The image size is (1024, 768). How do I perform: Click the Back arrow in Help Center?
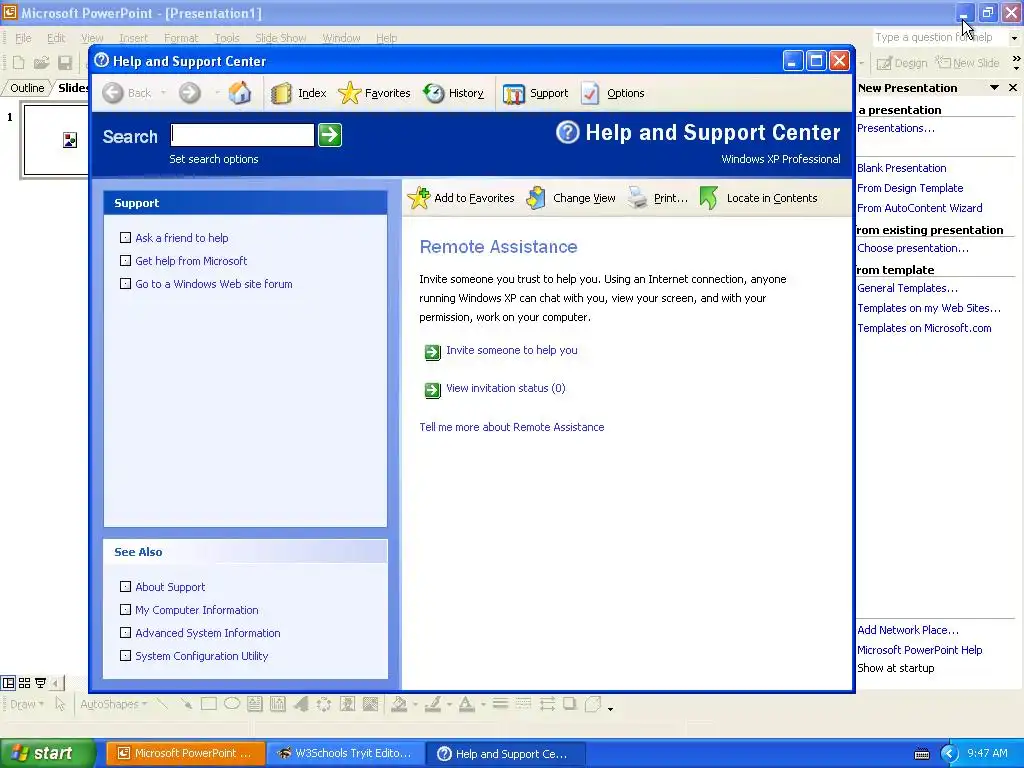(x=113, y=93)
